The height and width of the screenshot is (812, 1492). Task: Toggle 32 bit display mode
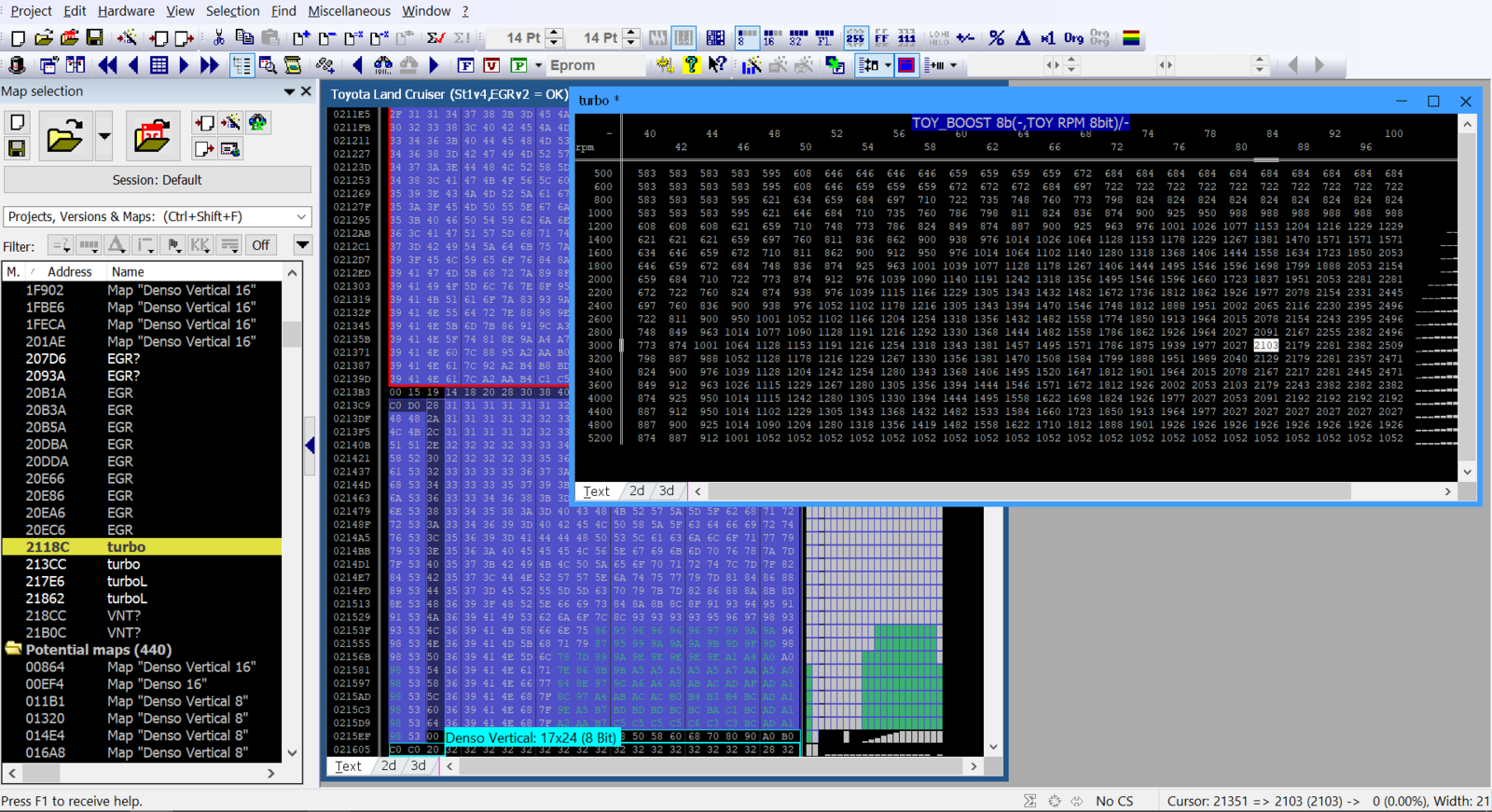(x=798, y=38)
